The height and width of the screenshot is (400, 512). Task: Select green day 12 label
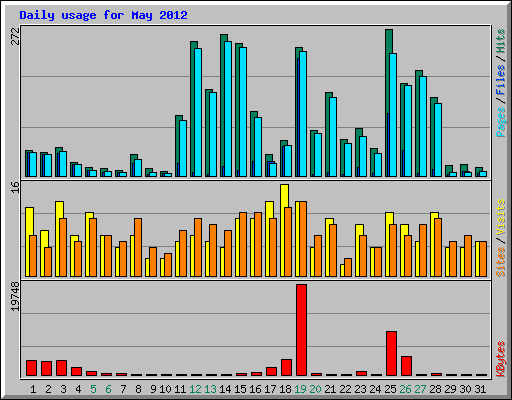pos(195,389)
